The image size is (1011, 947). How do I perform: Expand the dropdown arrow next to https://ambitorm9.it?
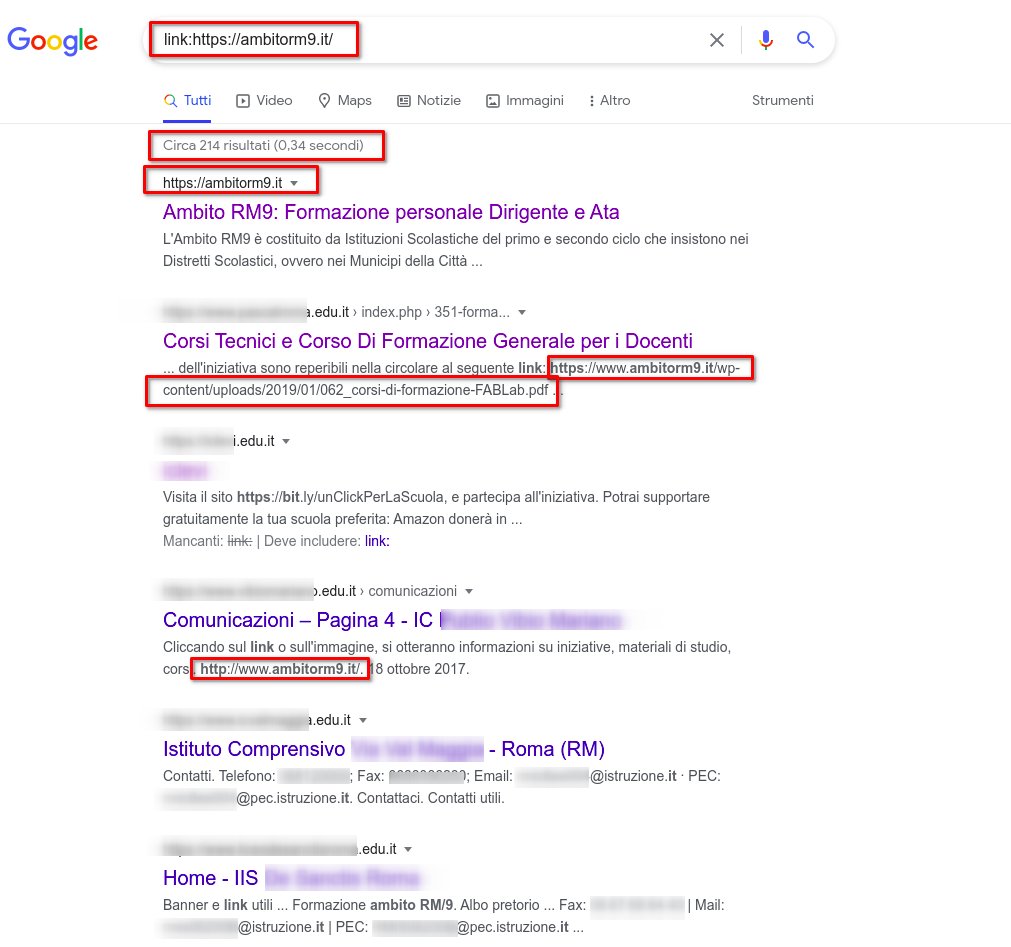[x=294, y=183]
